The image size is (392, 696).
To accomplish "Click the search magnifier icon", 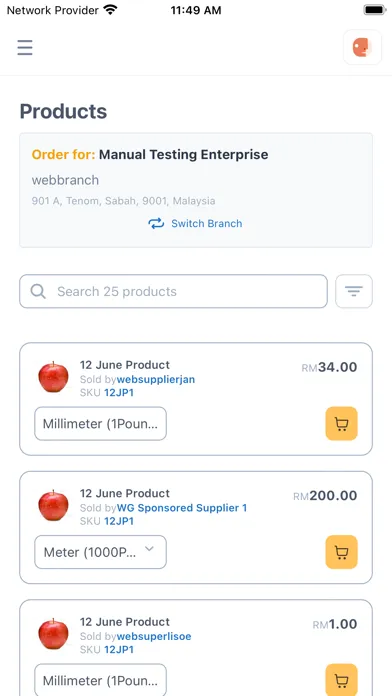I will click(x=38, y=292).
